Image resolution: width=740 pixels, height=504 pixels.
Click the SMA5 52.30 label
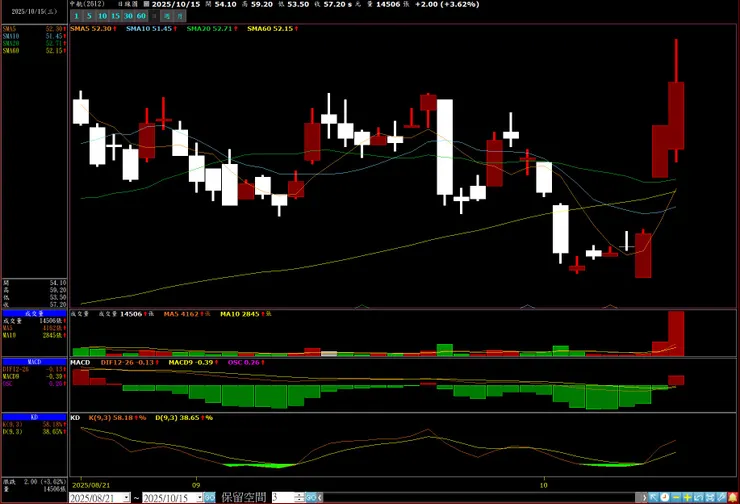[93, 29]
